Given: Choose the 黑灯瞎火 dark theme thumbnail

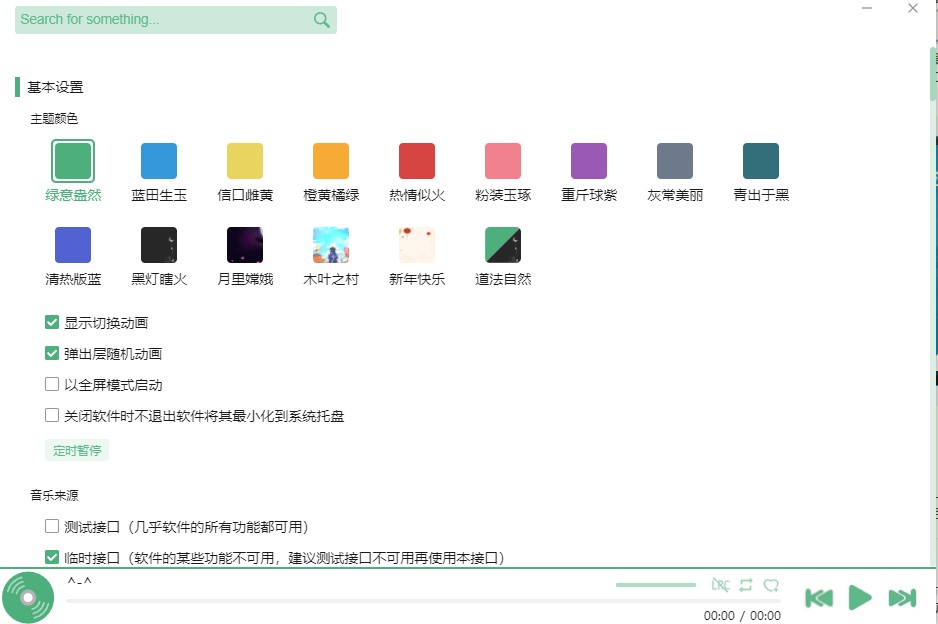Looking at the screenshot, I should [158, 243].
